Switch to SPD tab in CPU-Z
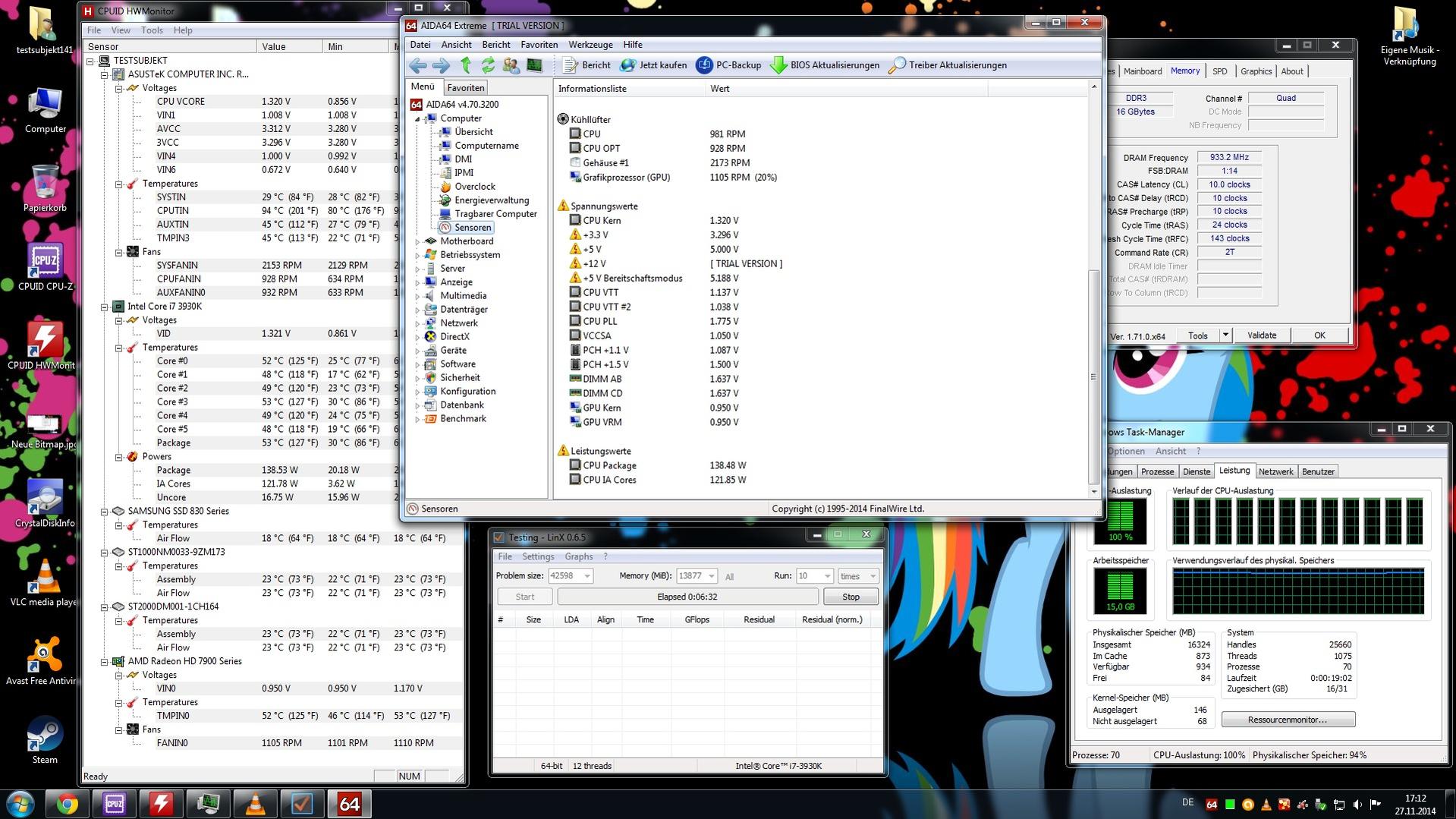Image resolution: width=1456 pixels, height=819 pixels. (x=1219, y=71)
